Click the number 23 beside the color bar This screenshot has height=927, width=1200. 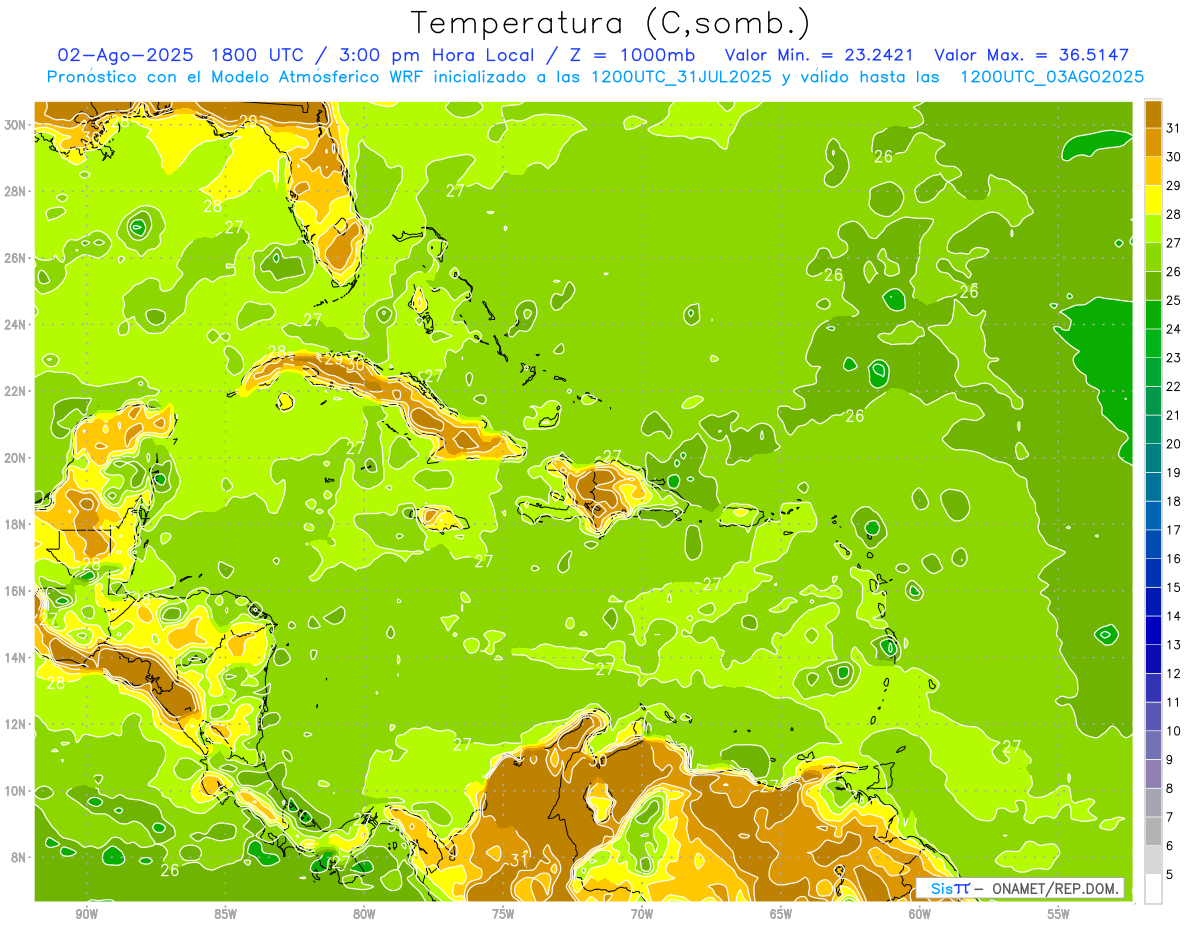tap(1175, 358)
